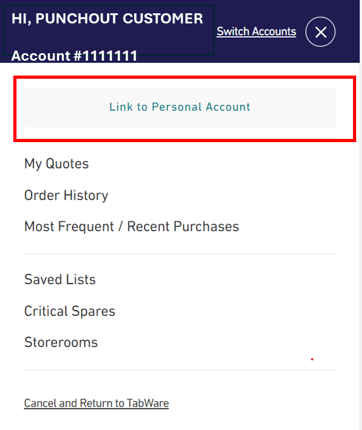Screen dimensions: 362x430
Task: Go to Critical Spares
Action: pos(70,311)
